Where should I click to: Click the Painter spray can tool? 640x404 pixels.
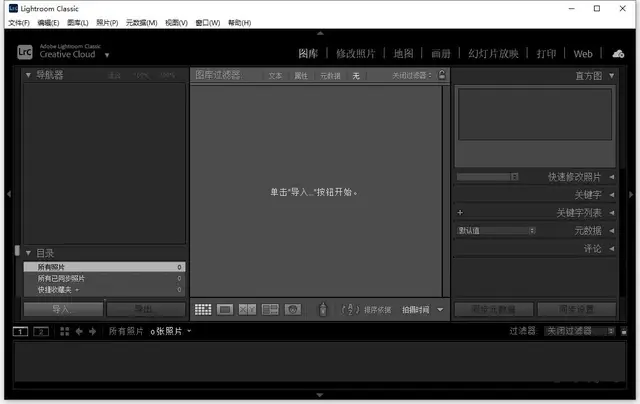pyautogui.click(x=323, y=310)
